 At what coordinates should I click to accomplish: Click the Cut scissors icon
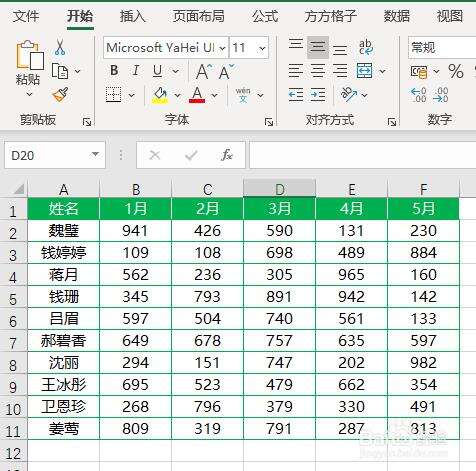60,47
